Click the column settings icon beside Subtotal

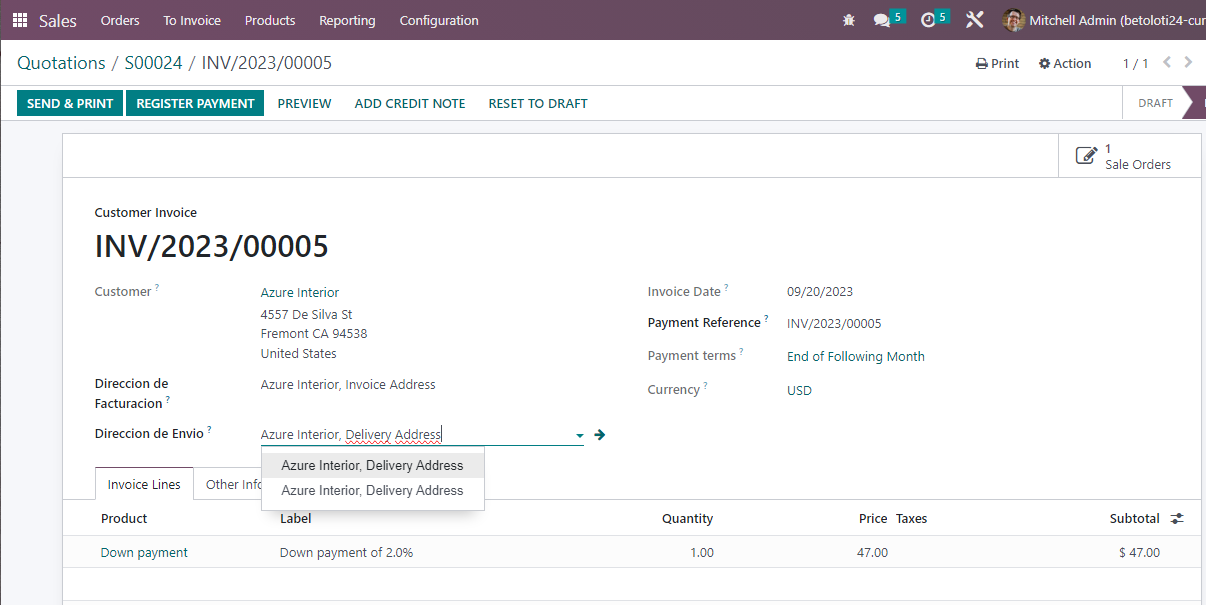coord(1177,518)
